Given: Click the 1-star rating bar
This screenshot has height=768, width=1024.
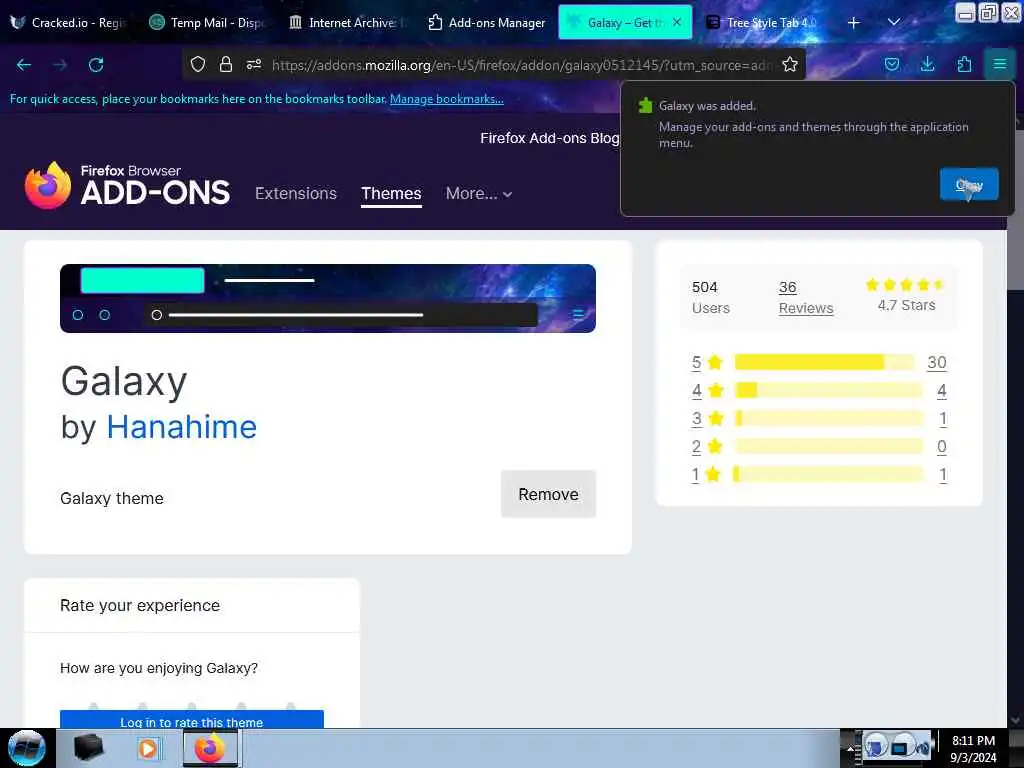Looking at the screenshot, I should coord(829,474).
